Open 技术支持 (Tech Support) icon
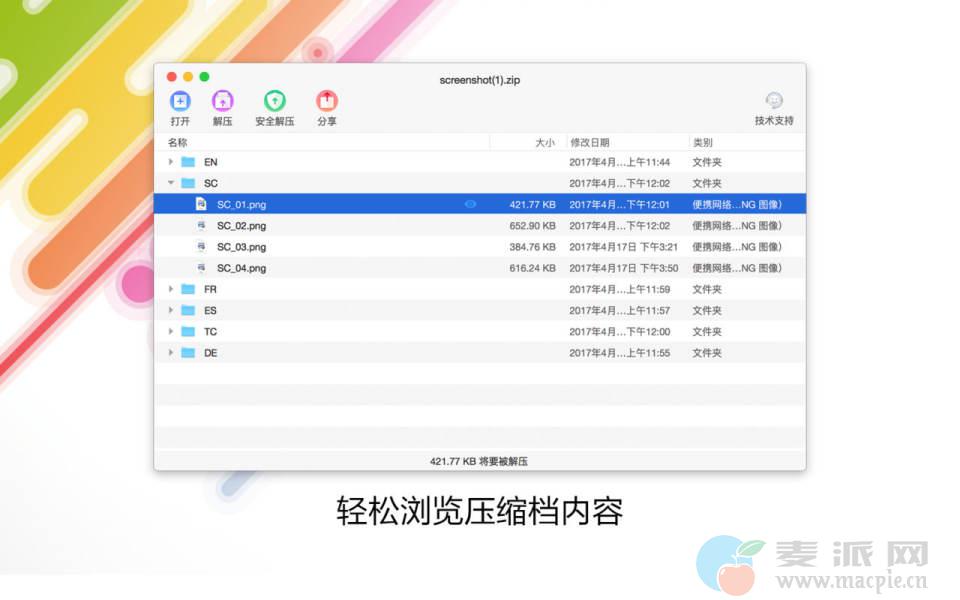Image resolution: width=960 pixels, height=600 pixels. (773, 101)
